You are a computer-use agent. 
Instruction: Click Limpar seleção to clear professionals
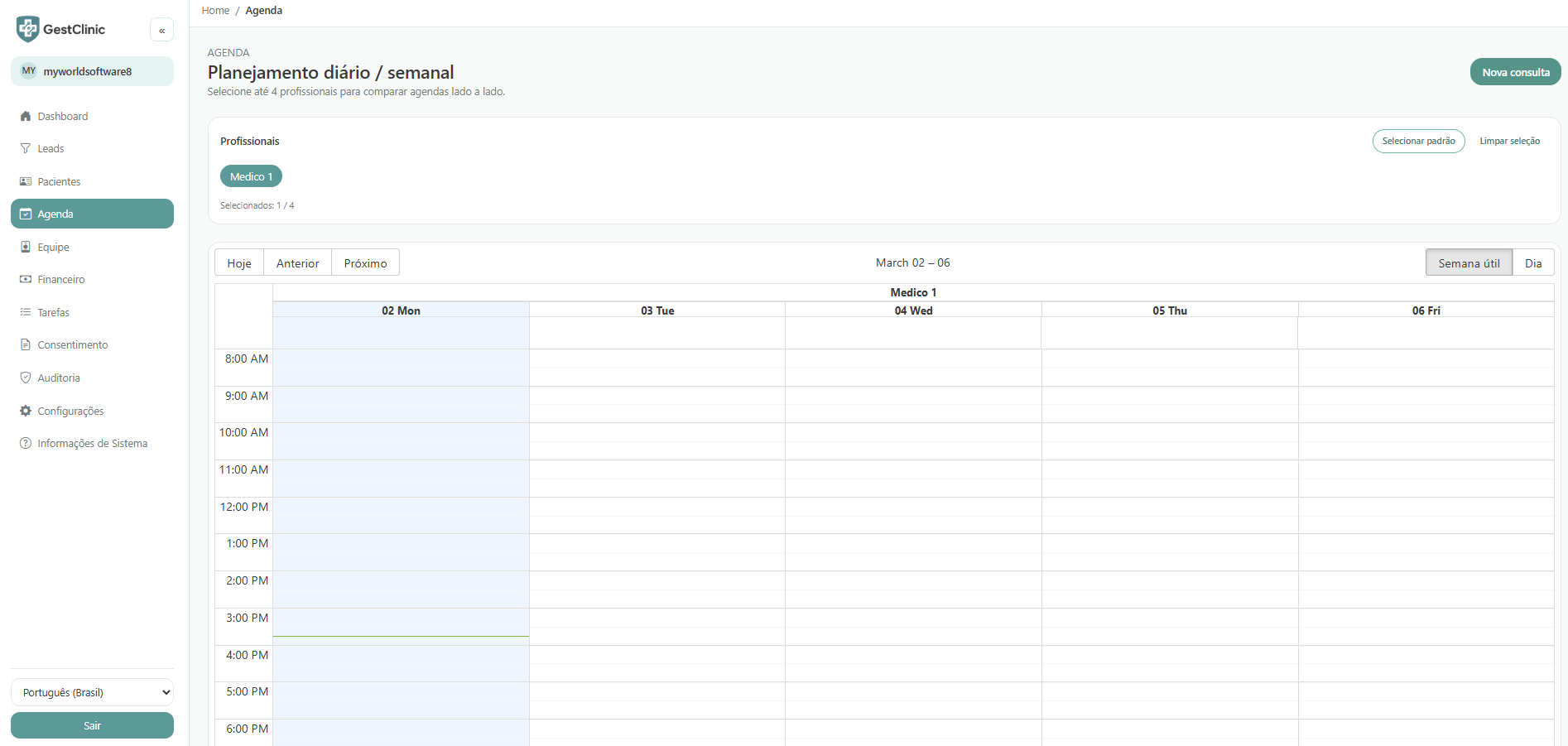click(x=1509, y=141)
